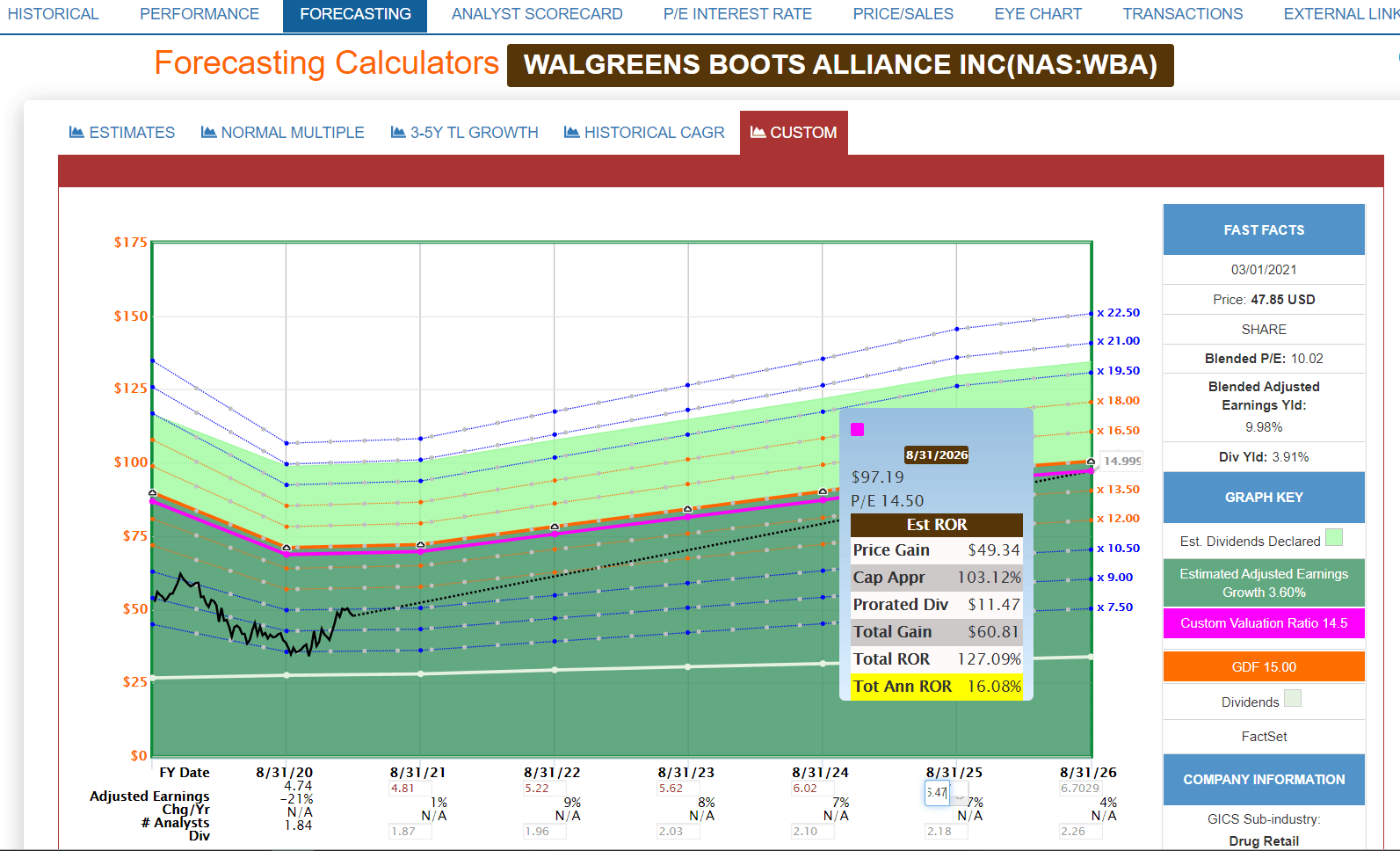The height and width of the screenshot is (851, 1400).
Task: Click the COMPANY INFORMATION header
Action: [x=1264, y=780]
